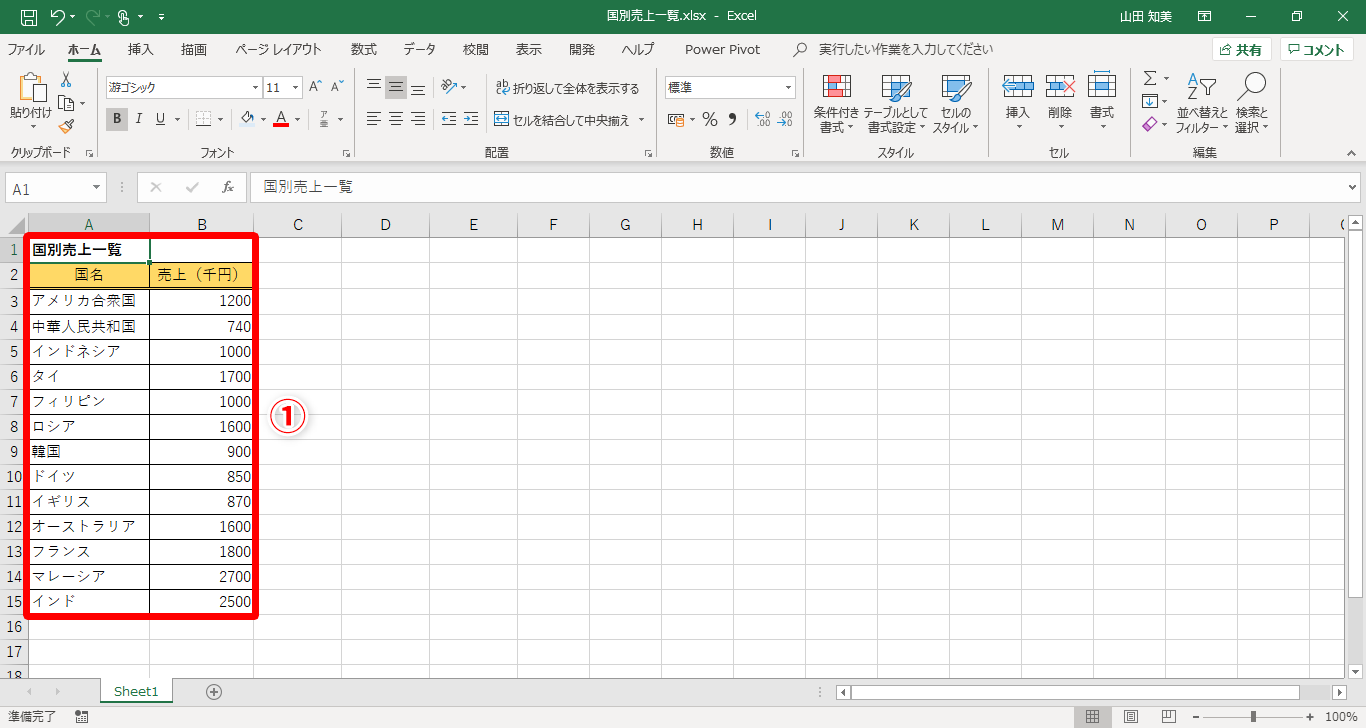Screen dimensions: 1366x728
Task: Open the number format 標準 dropdown
Action: click(x=789, y=88)
